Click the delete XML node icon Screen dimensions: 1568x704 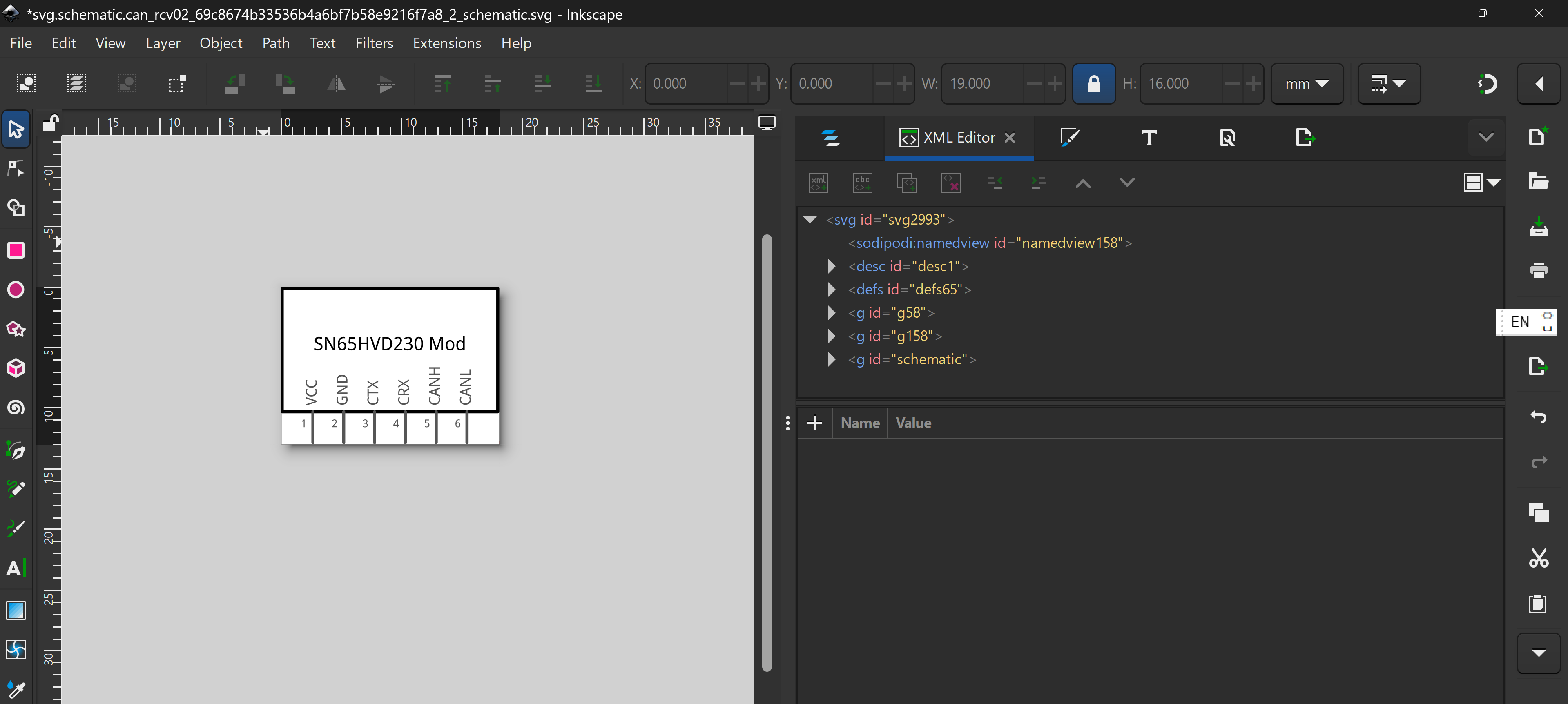coord(950,183)
